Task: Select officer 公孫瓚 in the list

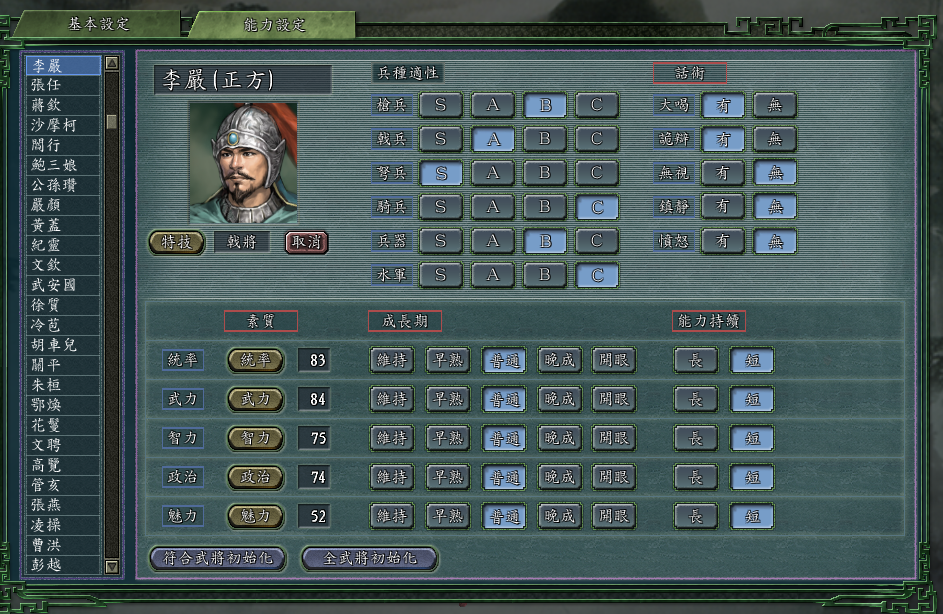Action: coord(63,185)
